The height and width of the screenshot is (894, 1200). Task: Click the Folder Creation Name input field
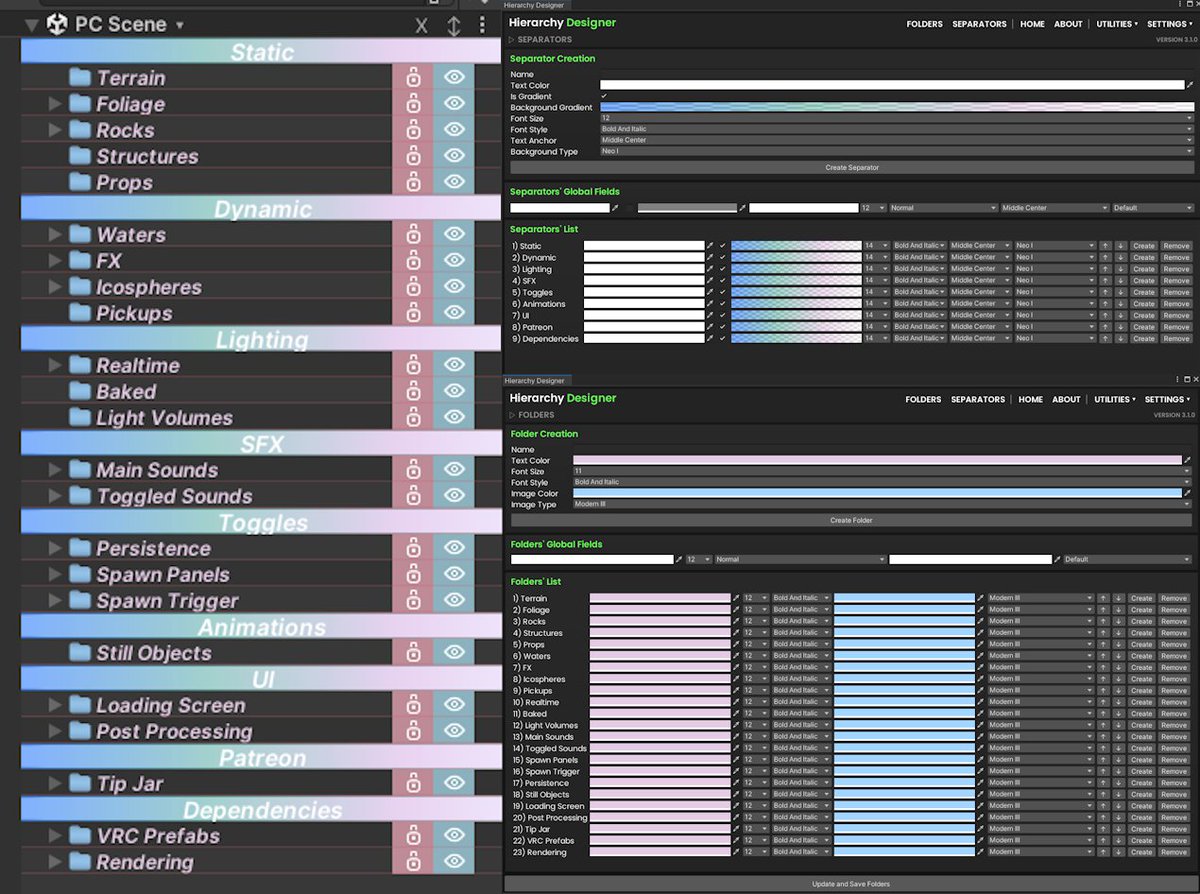click(x=882, y=450)
